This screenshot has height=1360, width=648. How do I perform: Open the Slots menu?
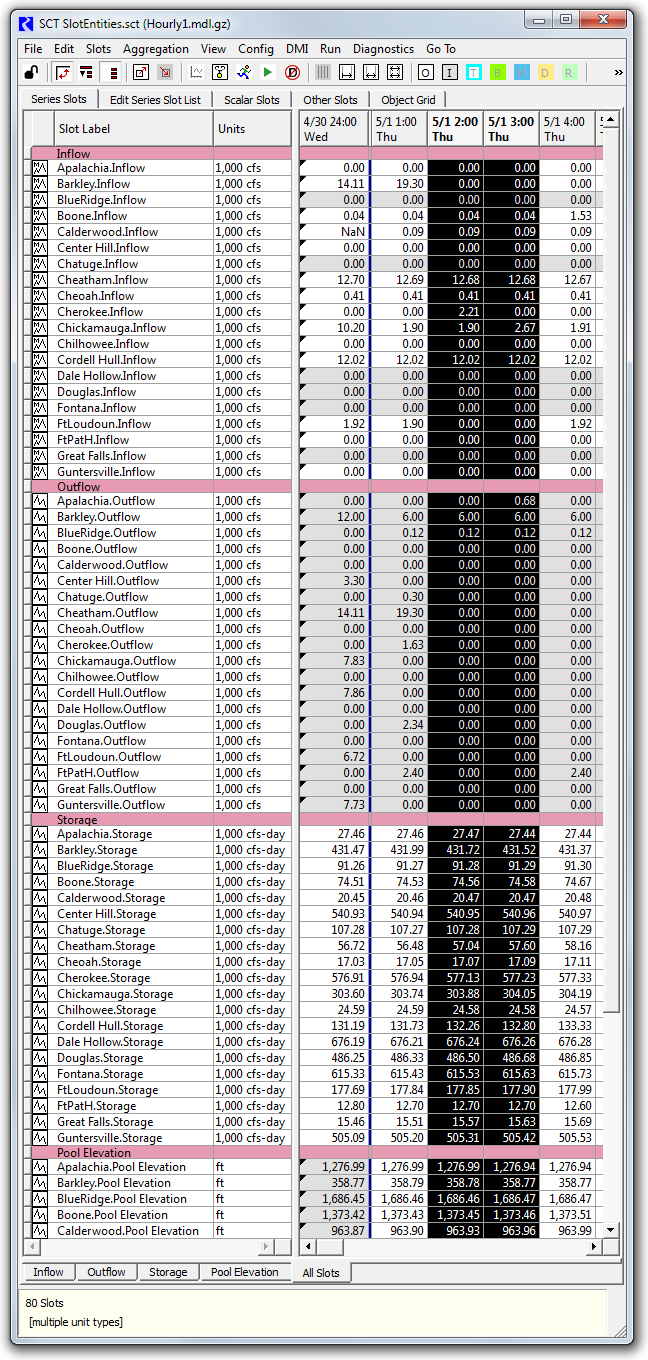coord(98,48)
